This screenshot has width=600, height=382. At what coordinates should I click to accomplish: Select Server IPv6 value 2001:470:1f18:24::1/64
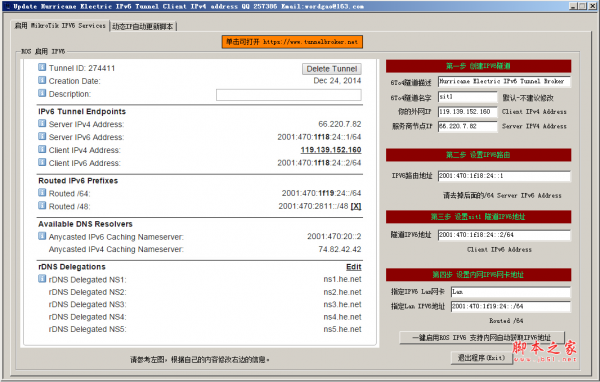319,137
